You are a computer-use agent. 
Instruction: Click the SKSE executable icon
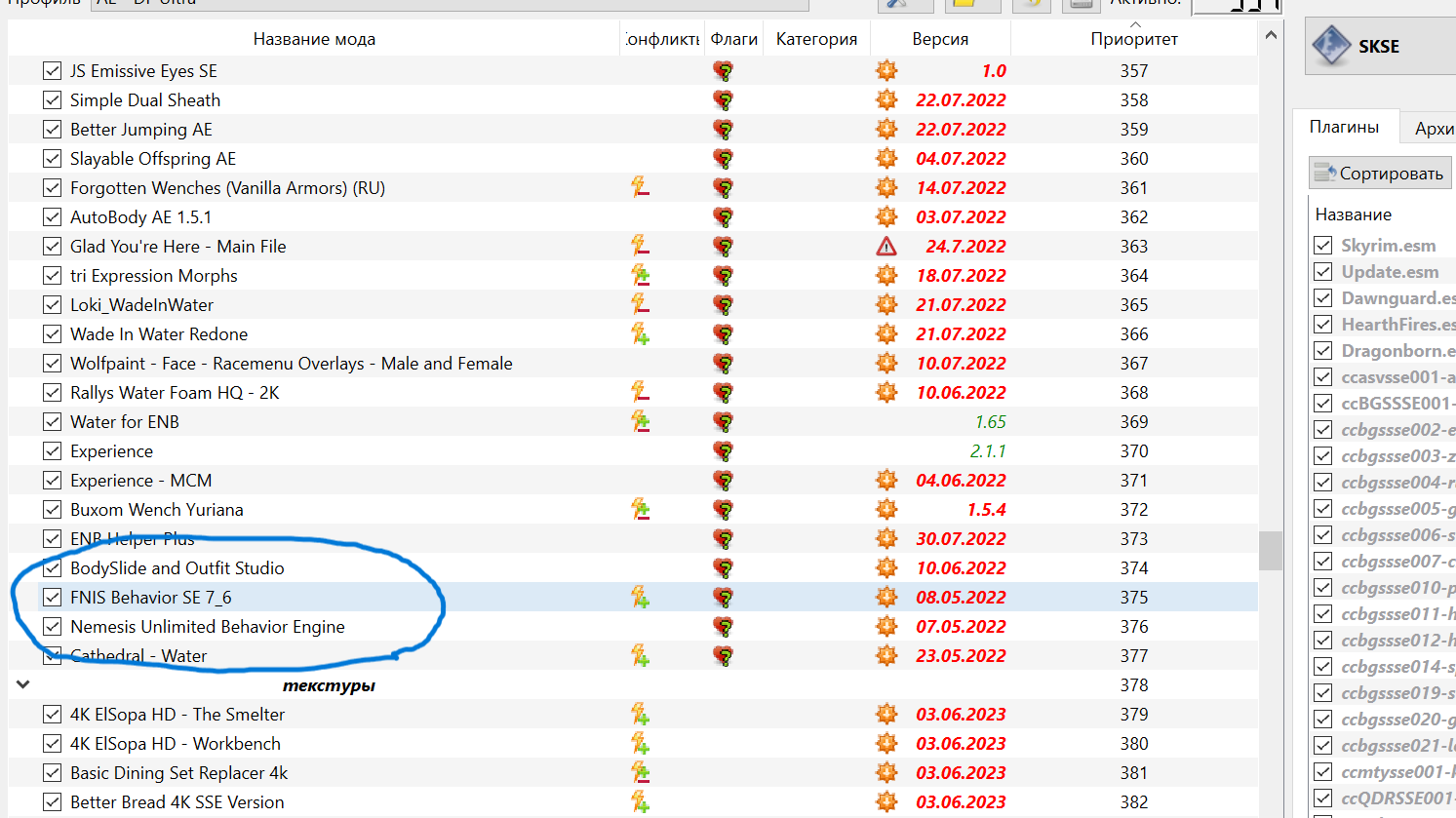pos(1331,46)
